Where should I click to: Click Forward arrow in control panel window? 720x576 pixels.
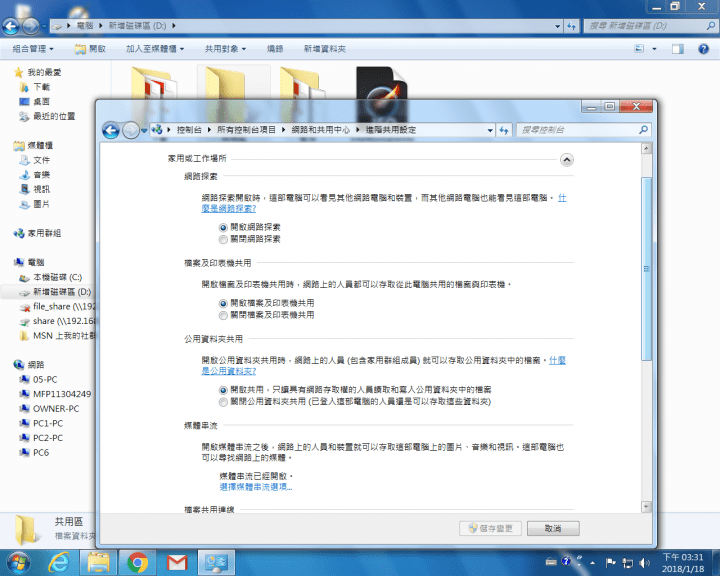[131, 130]
